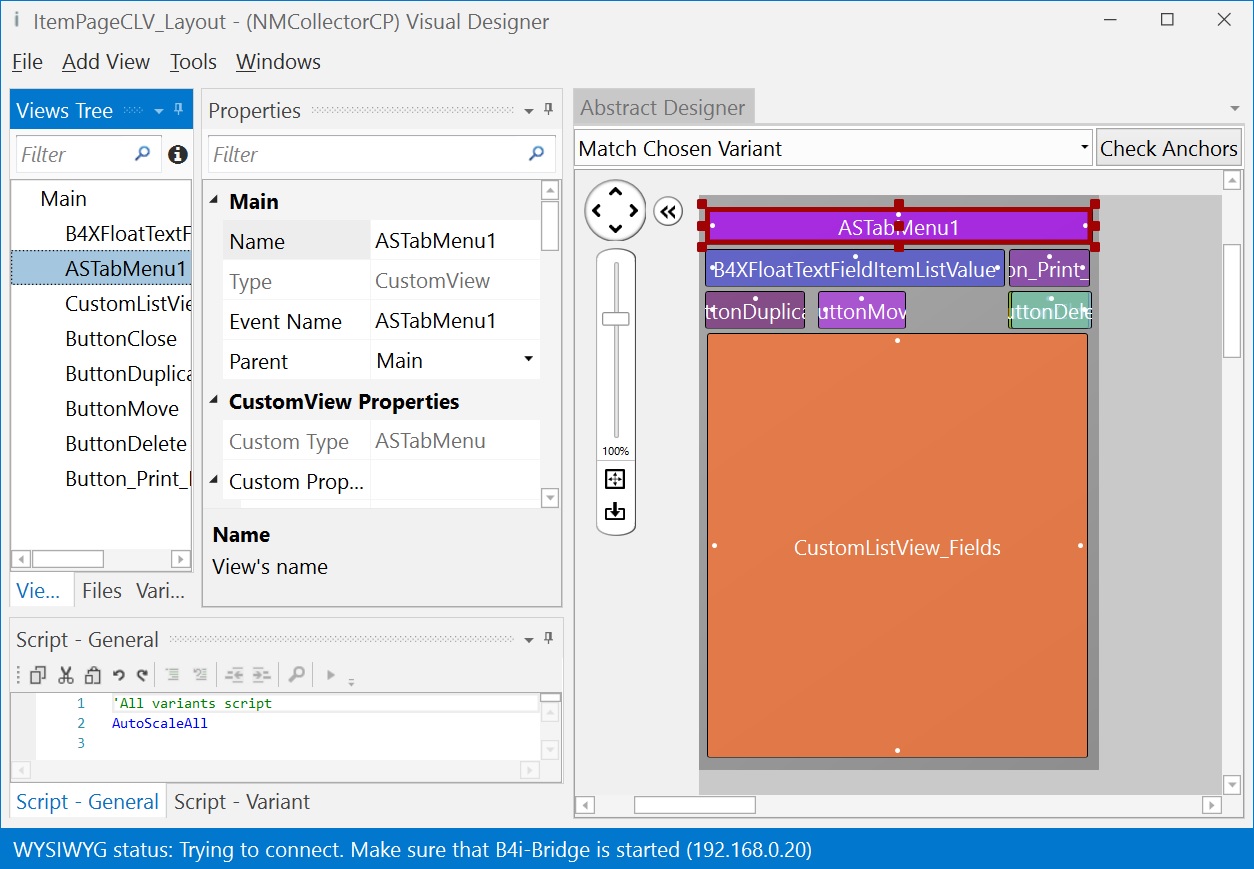1254x869 pixels.
Task: Select CustomListView_Fields in designer canvas
Action: point(897,546)
